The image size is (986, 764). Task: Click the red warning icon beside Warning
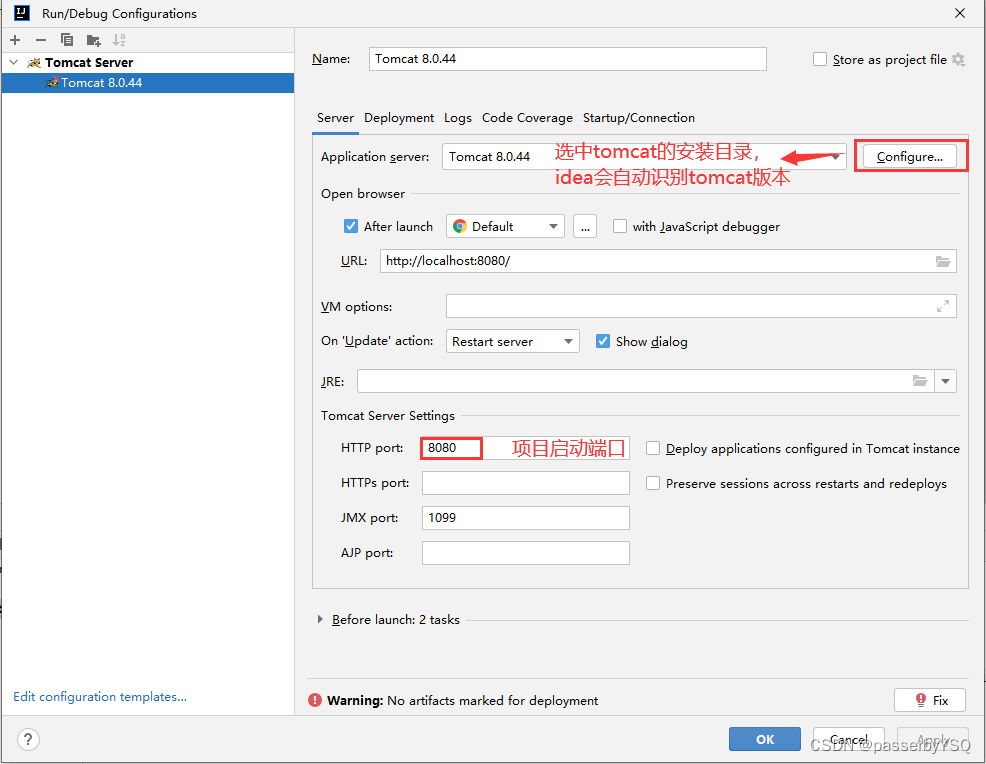tap(315, 700)
